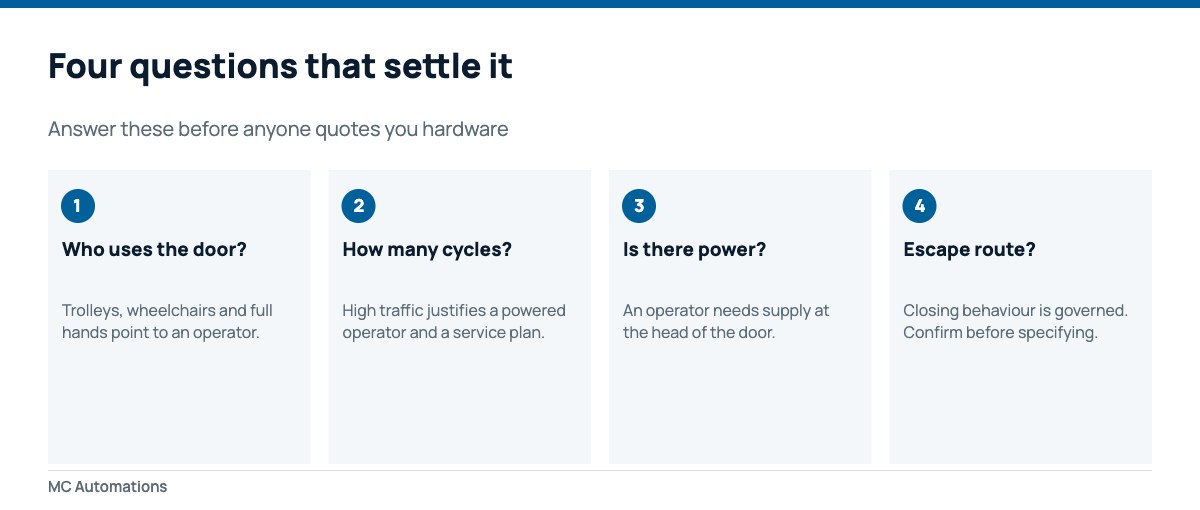
Task: Select the 'Who uses the door?' heading
Action: click(x=154, y=250)
